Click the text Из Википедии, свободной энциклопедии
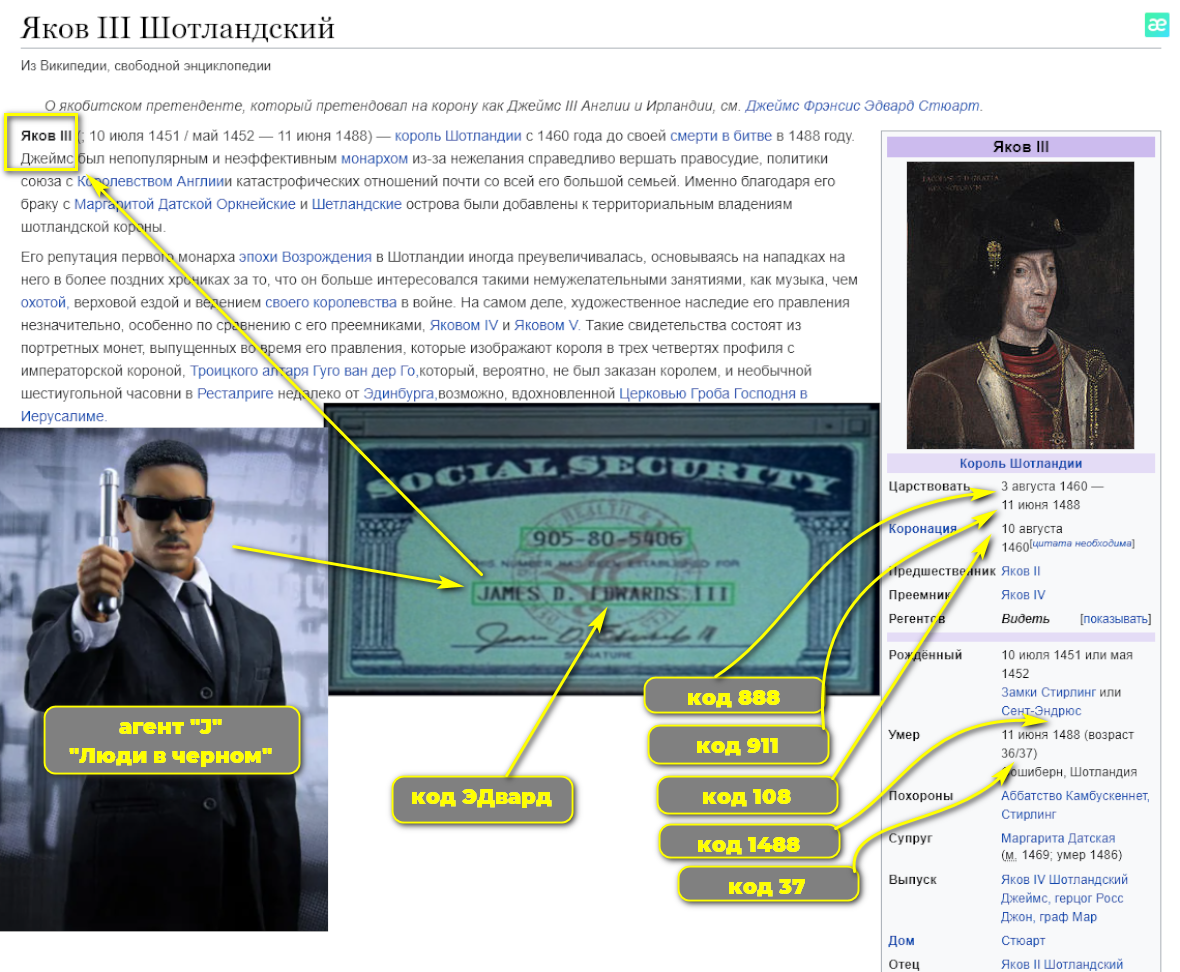This screenshot has height=972, width=1180. coord(145,66)
